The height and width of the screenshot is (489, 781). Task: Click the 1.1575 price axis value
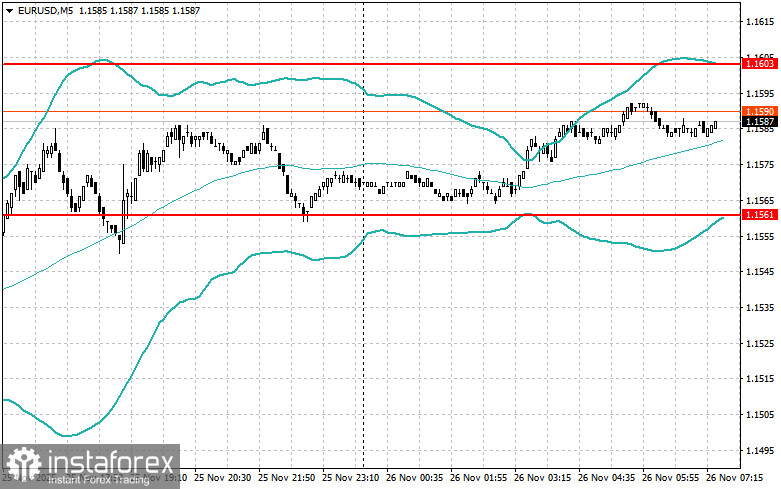click(x=760, y=165)
